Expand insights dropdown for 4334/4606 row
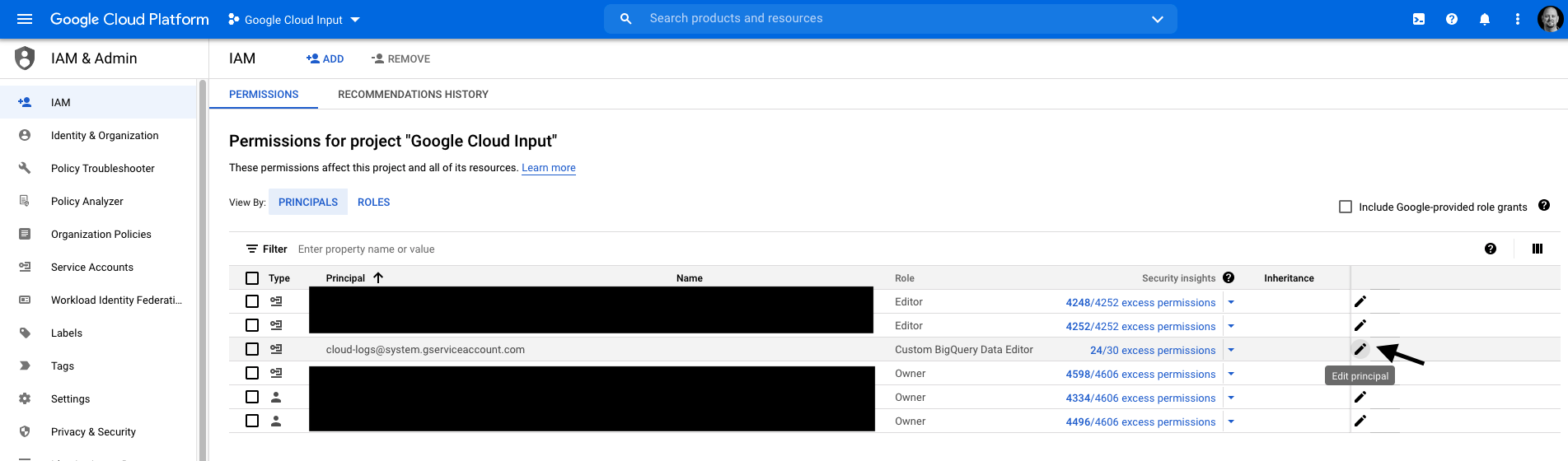Viewport: 1568px width, 461px height. (x=1231, y=398)
